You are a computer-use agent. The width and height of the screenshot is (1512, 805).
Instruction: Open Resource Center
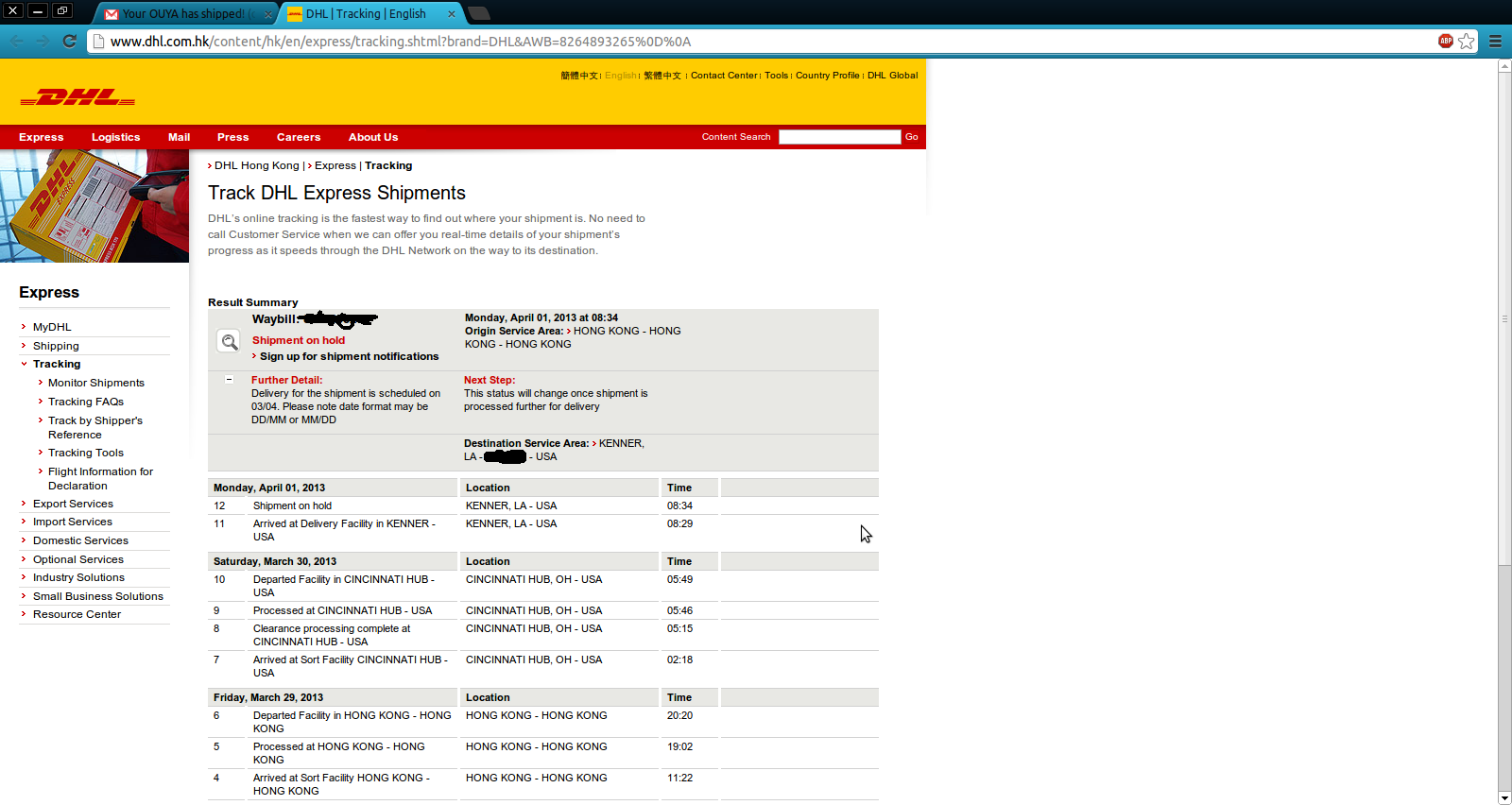point(77,614)
